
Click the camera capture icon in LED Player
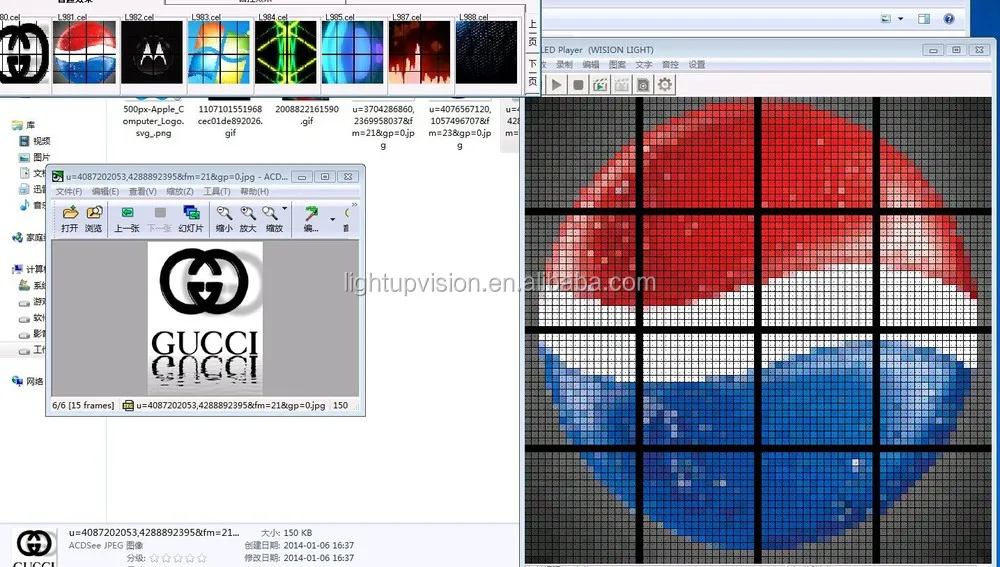[643, 84]
